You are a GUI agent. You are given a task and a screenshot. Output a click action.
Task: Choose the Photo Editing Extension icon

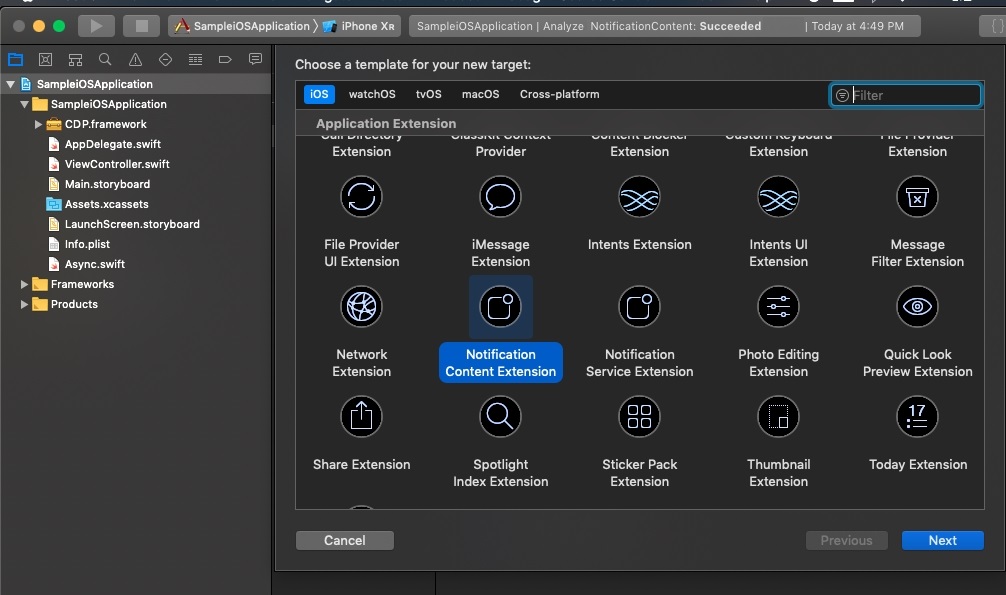pos(778,306)
